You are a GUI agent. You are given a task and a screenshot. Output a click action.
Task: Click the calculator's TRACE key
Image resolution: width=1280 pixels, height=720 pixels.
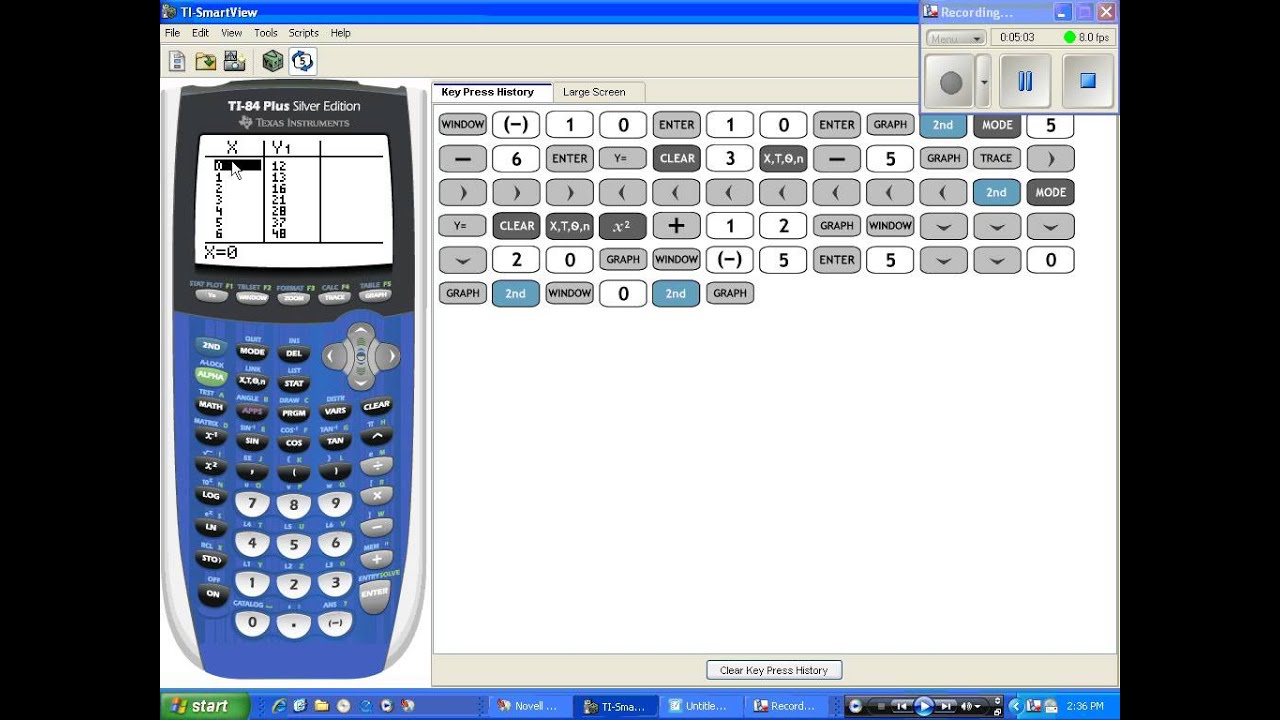pos(335,297)
